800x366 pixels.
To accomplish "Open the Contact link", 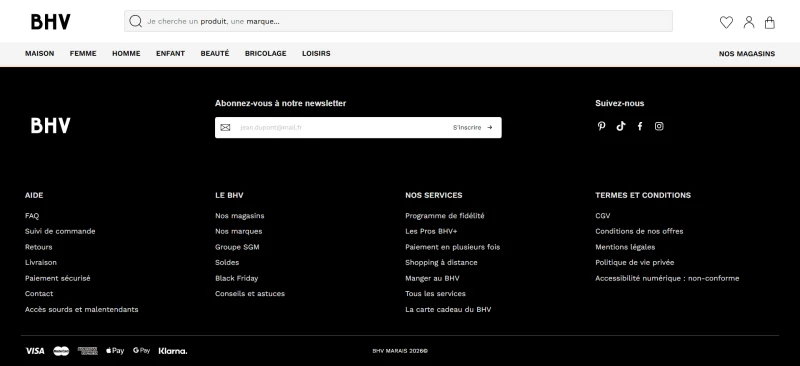I will tap(39, 294).
